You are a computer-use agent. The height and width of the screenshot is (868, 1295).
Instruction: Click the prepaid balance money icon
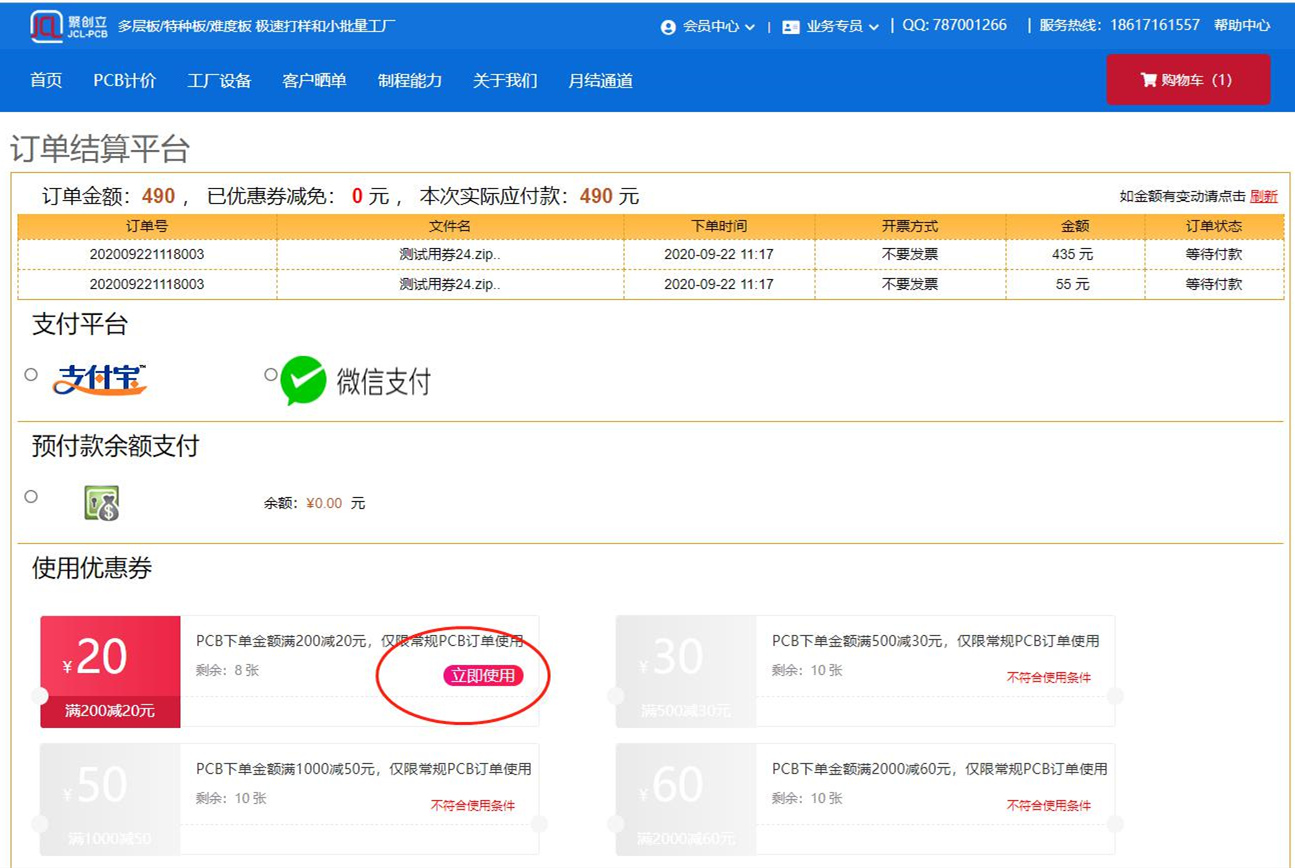tap(101, 503)
